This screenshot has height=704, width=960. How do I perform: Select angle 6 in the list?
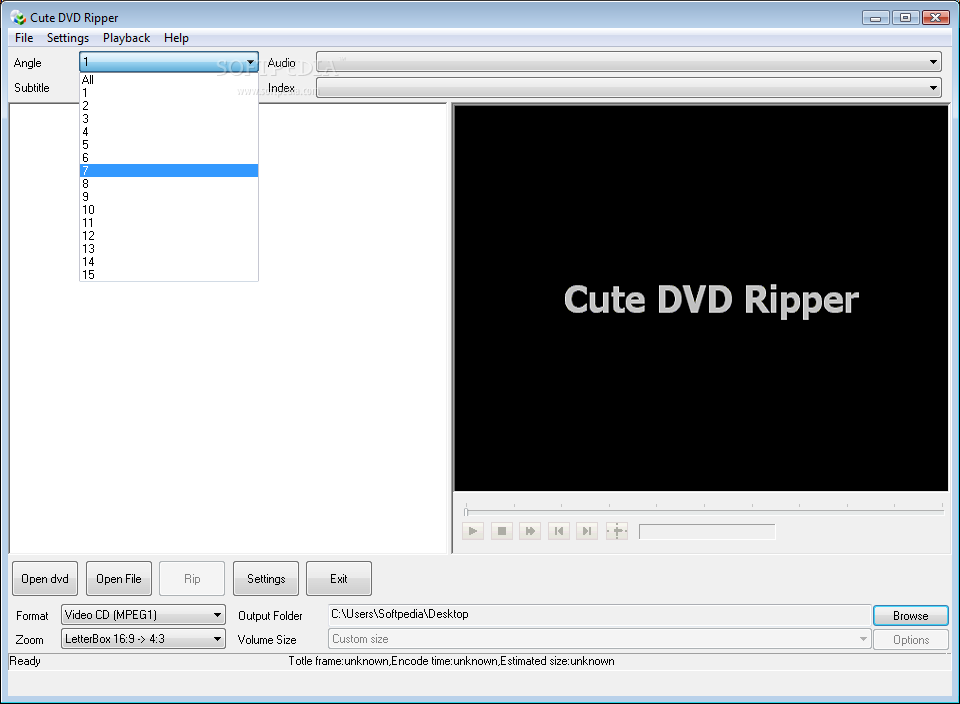[169, 158]
